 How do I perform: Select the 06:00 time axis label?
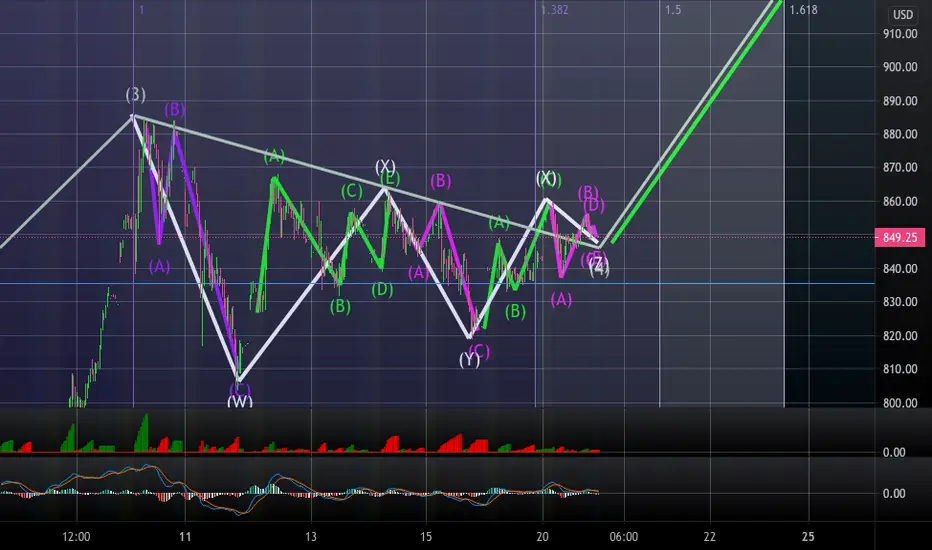click(x=624, y=537)
